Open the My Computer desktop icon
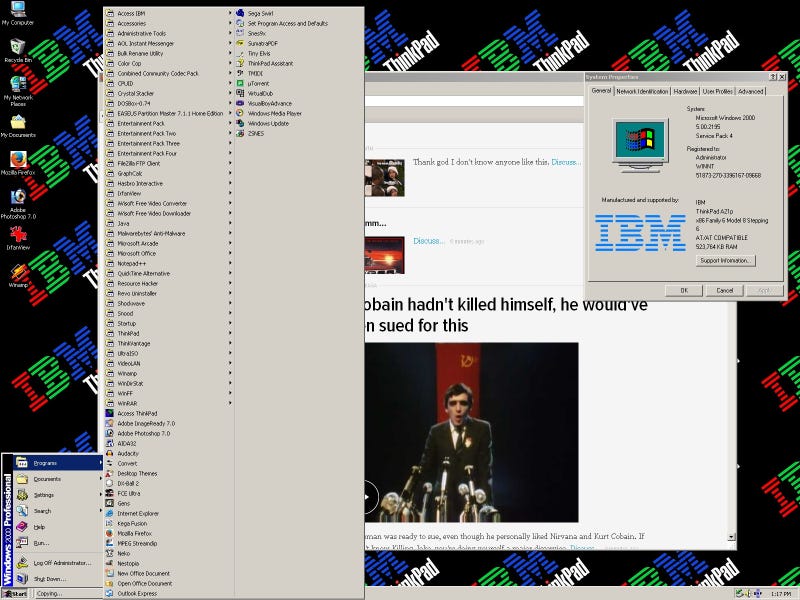 coord(18,13)
